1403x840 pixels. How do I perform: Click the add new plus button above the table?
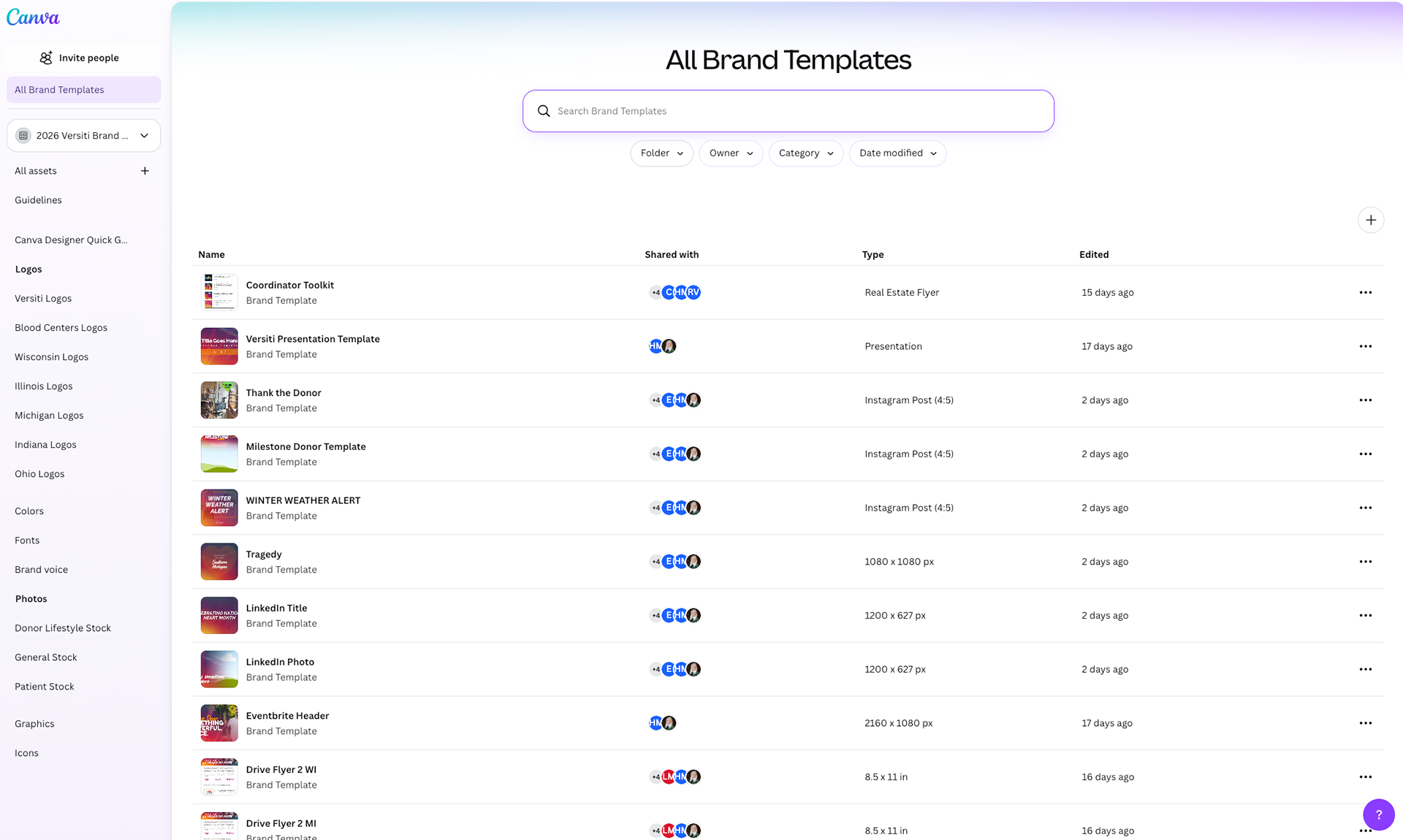(x=1370, y=220)
